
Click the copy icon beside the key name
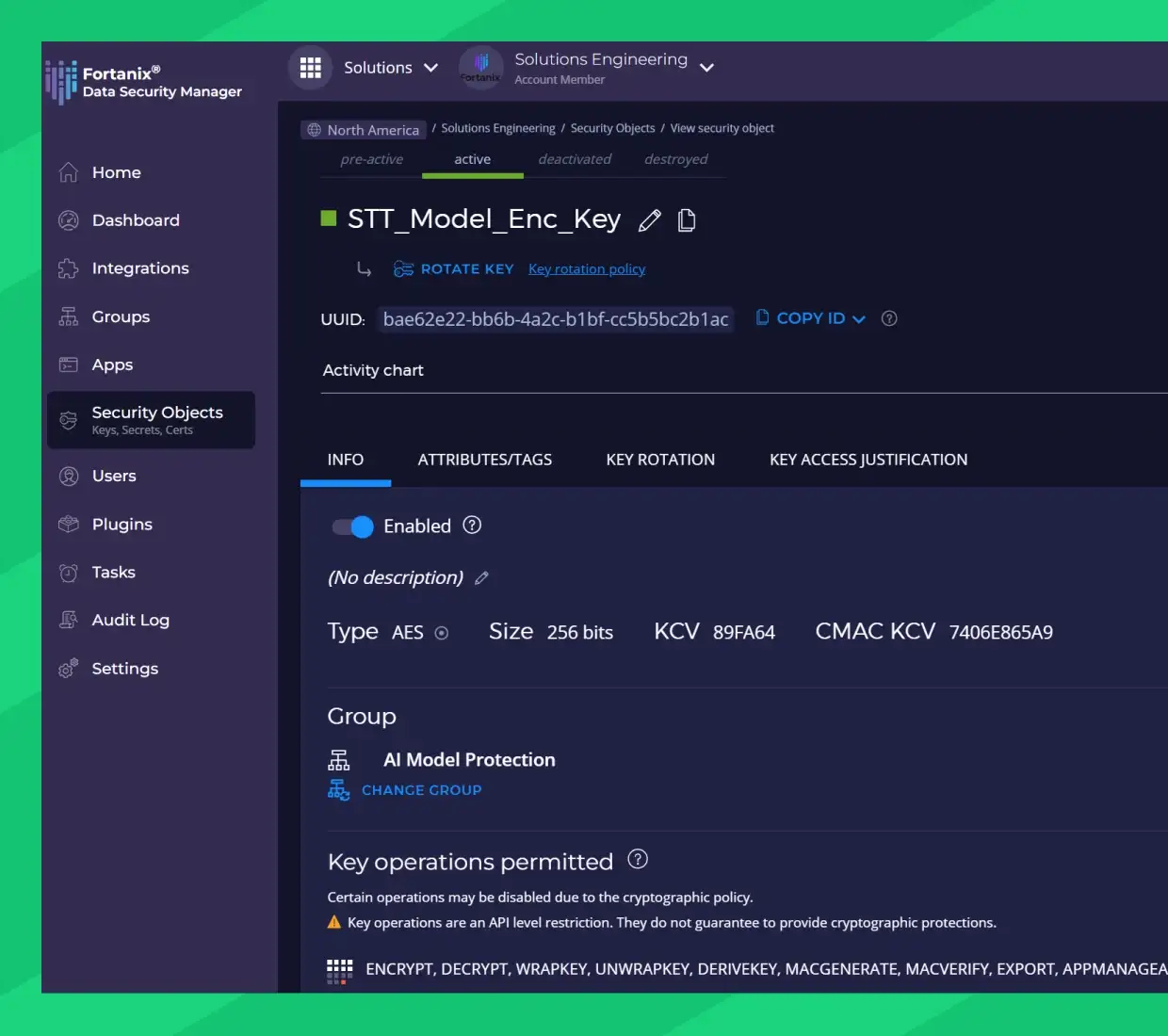687,220
